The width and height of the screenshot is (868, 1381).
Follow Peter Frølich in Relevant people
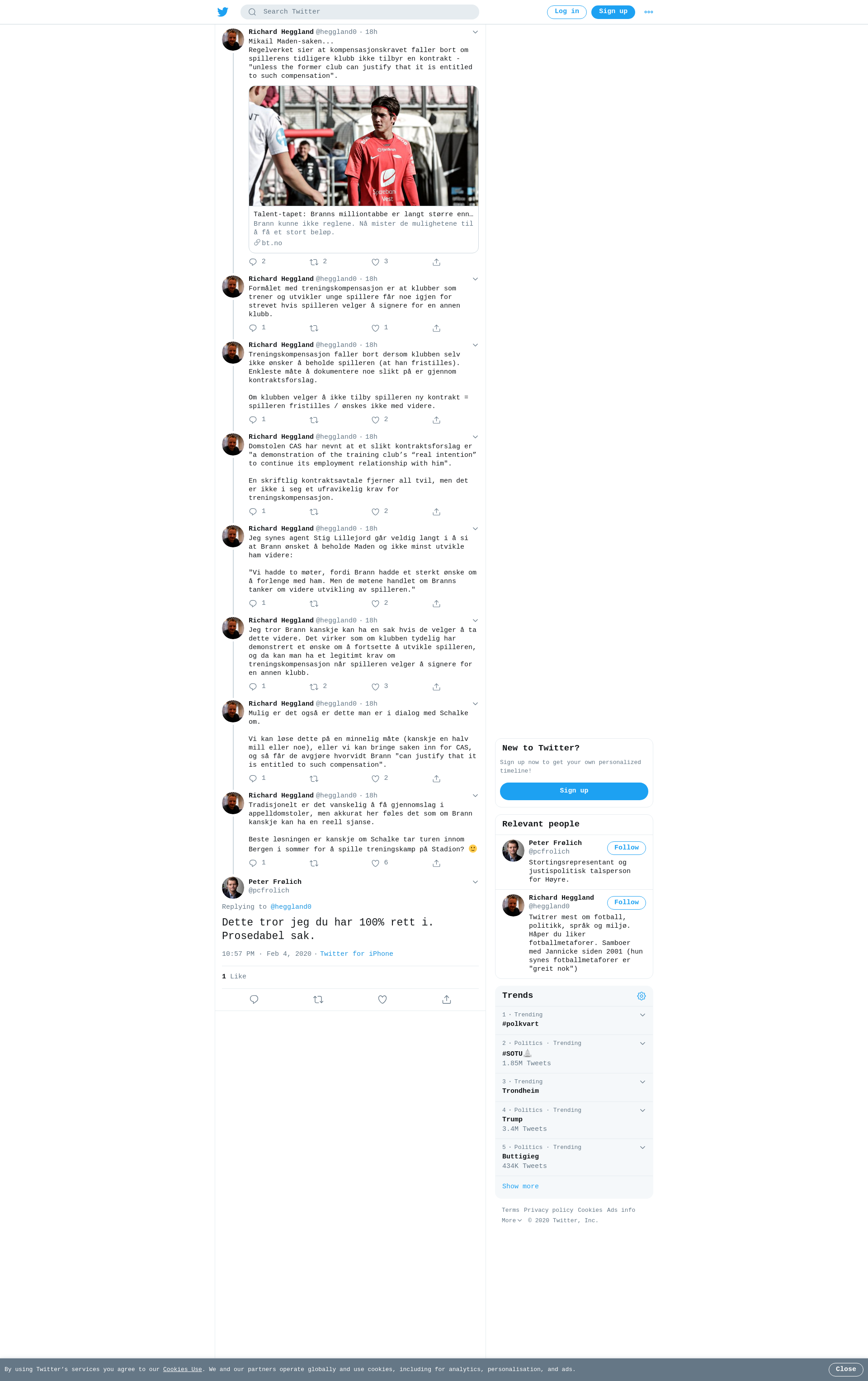click(x=626, y=848)
